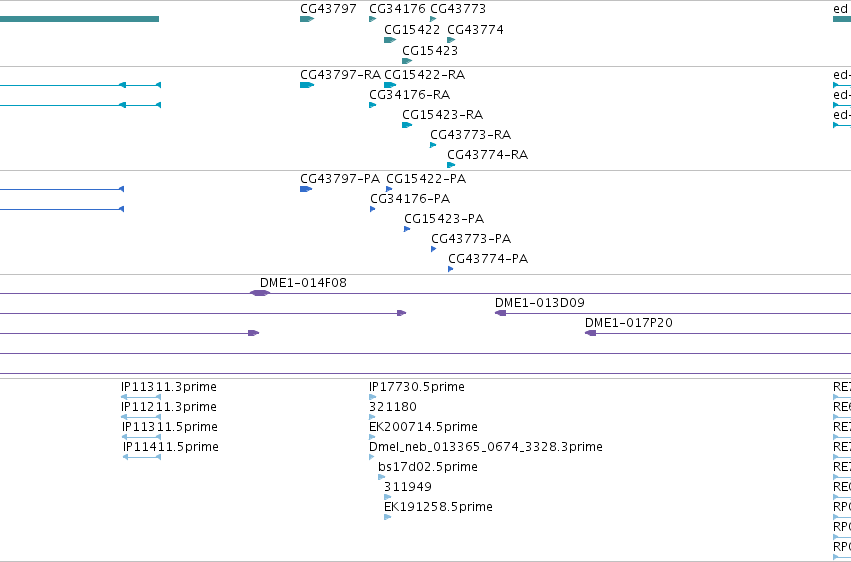Select BAC label DME1-013D09
Image resolution: width=851 pixels, height=562 pixels.
[540, 303]
